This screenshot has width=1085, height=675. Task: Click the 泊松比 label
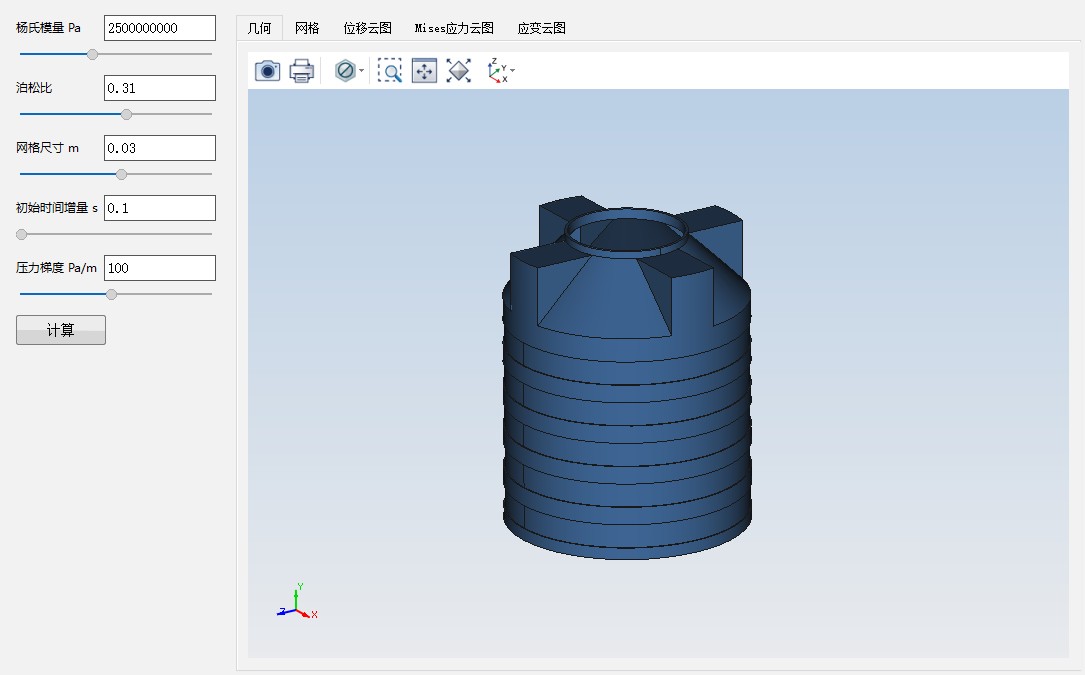click(34, 88)
